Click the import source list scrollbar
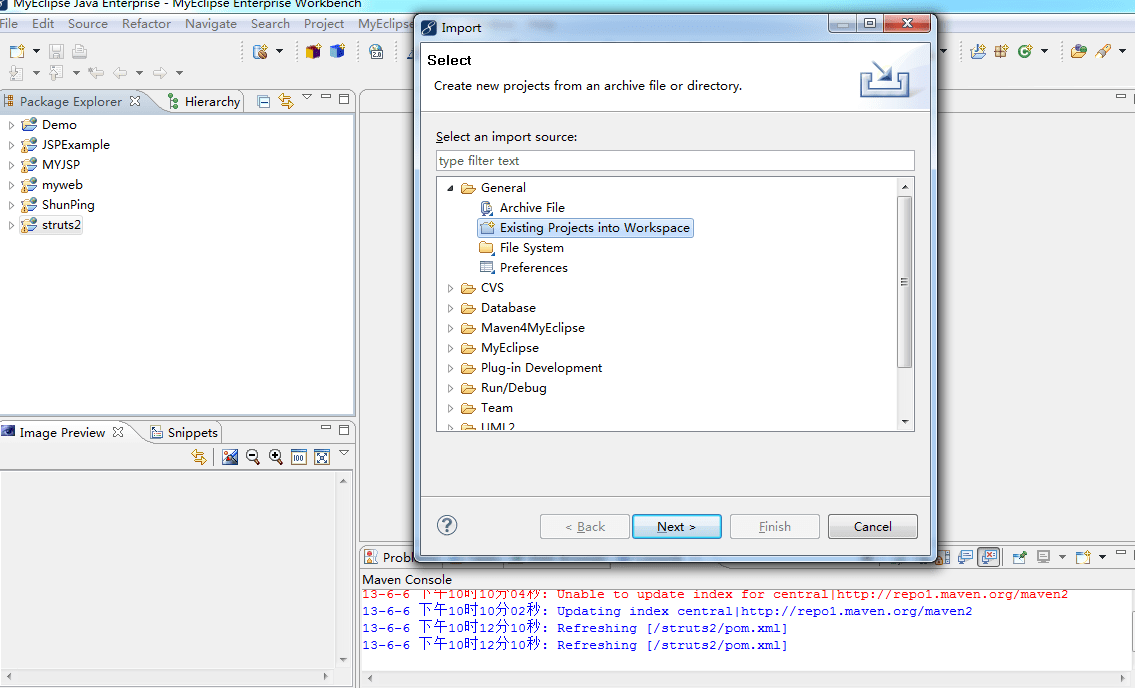The image size is (1135, 688). pos(905,282)
